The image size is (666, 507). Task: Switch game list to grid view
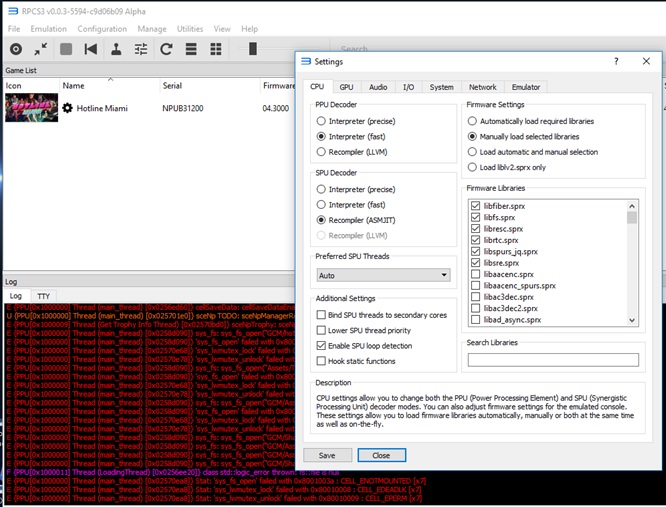click(x=216, y=49)
